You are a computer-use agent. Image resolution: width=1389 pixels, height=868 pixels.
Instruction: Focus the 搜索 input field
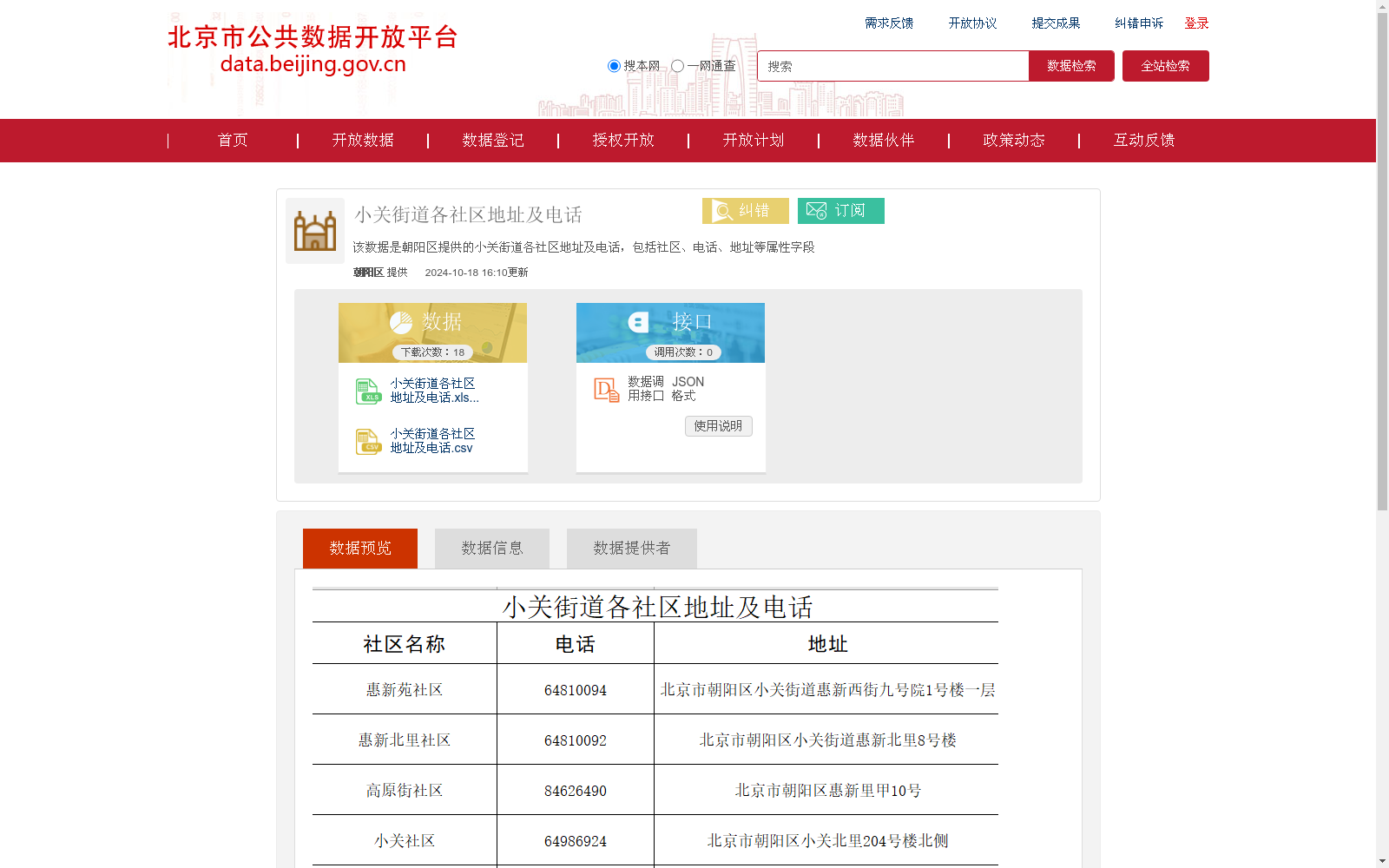pos(893,66)
